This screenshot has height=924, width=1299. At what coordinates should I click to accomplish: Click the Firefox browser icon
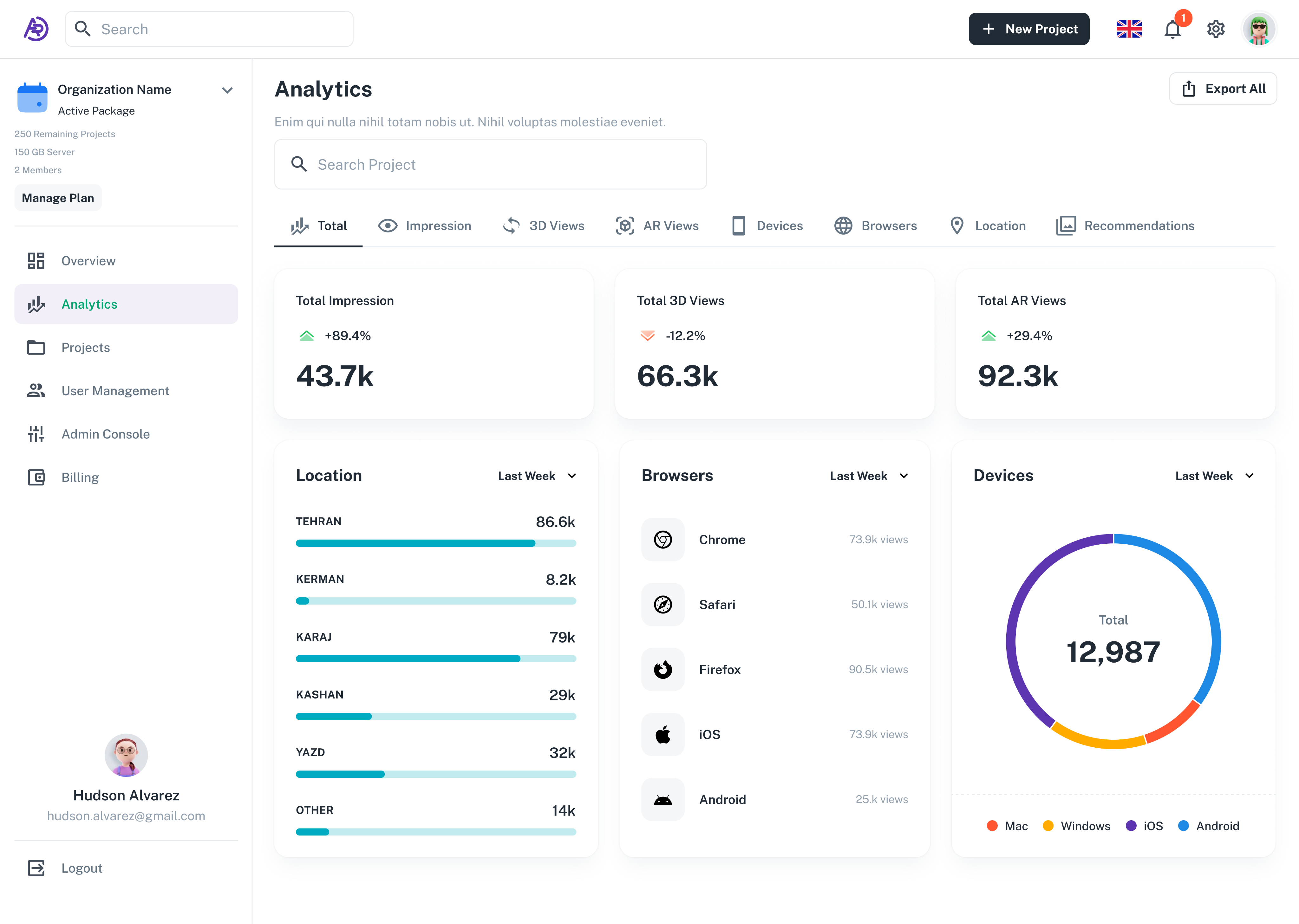(663, 670)
